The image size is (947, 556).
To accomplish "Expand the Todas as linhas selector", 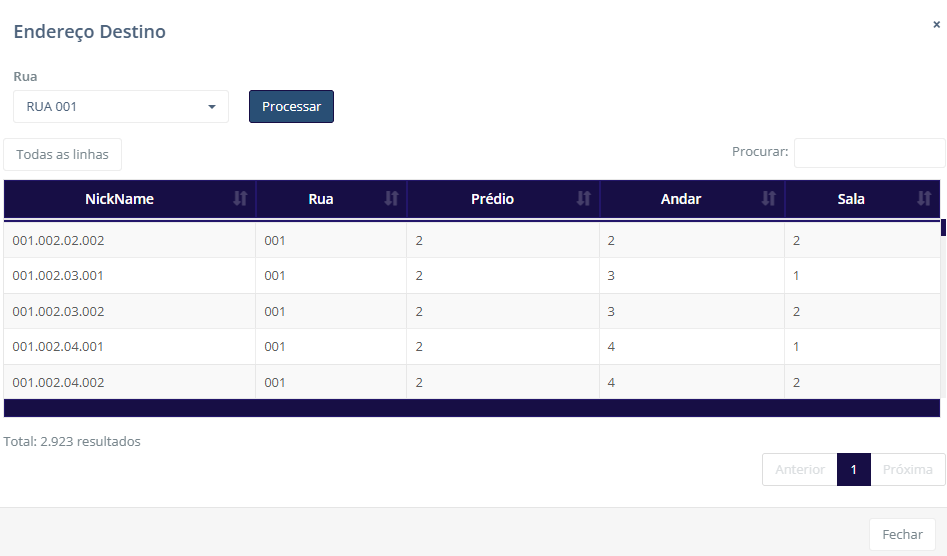I will pyautogui.click(x=63, y=155).
